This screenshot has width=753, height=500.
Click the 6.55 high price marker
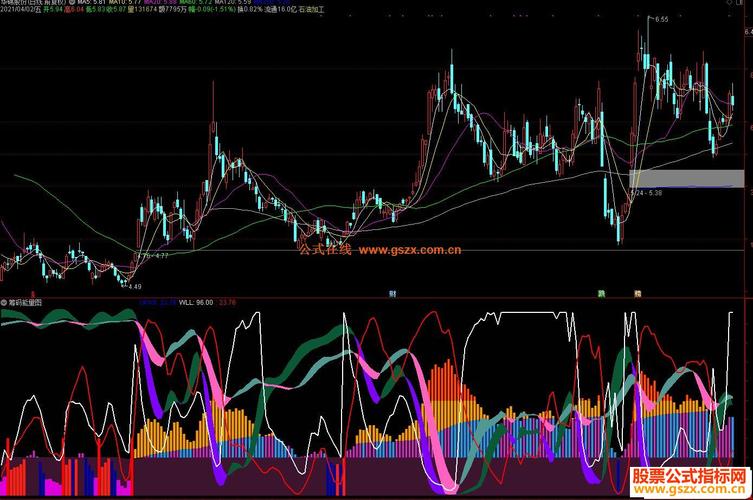click(661, 20)
